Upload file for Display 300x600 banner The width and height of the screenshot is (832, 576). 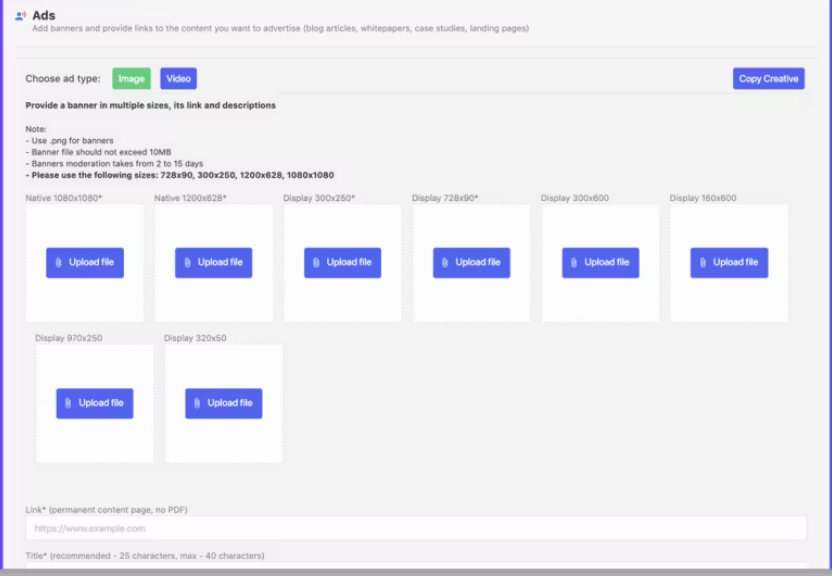[600, 262]
